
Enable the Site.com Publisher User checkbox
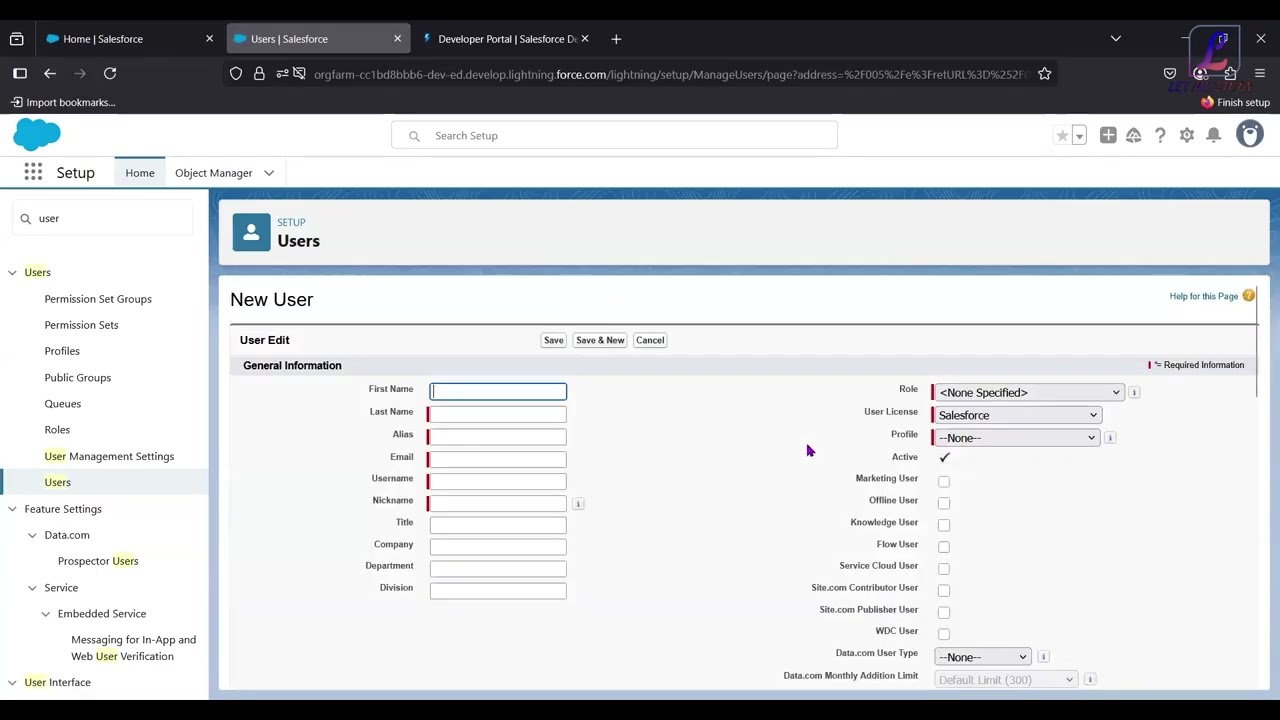(x=944, y=612)
